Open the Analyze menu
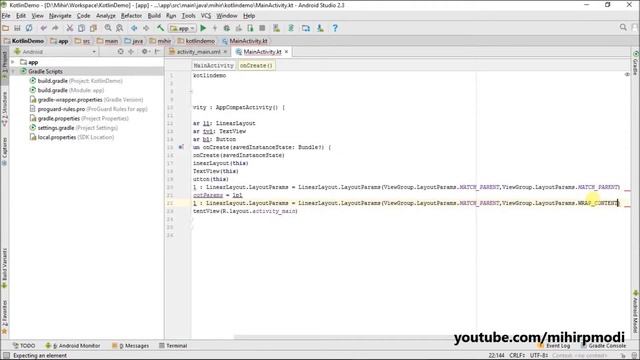Screen dimensions: 640x360 pyautogui.click(x=106, y=16)
